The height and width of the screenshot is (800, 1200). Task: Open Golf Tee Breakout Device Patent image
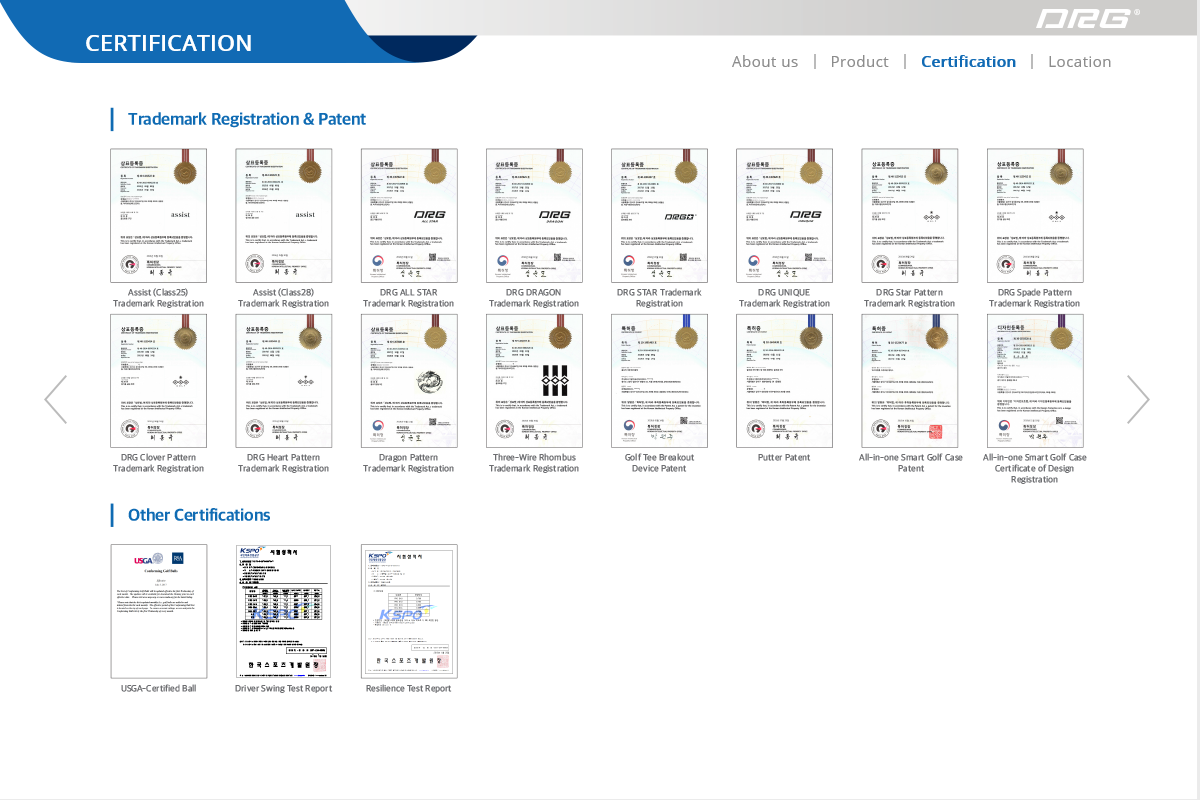pos(659,381)
